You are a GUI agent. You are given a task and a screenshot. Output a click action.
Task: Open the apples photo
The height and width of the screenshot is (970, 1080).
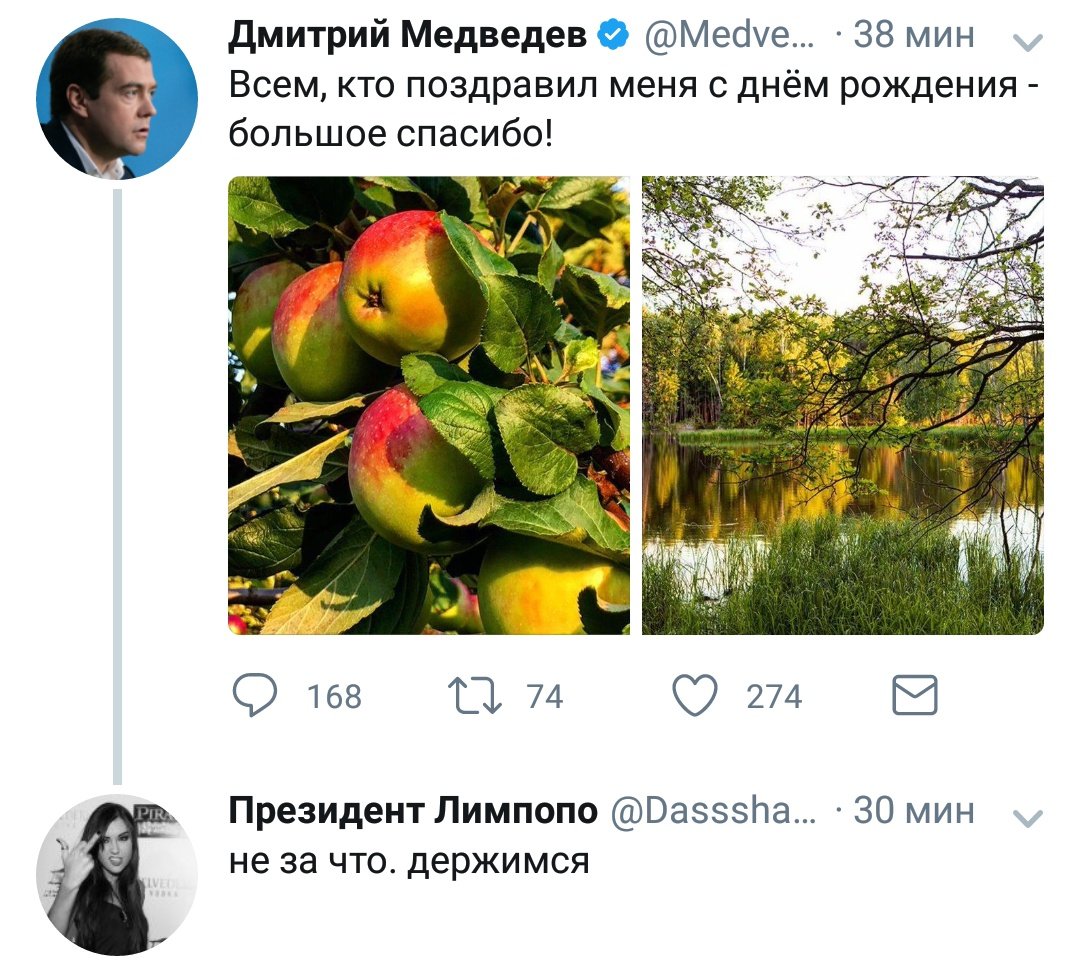point(429,405)
